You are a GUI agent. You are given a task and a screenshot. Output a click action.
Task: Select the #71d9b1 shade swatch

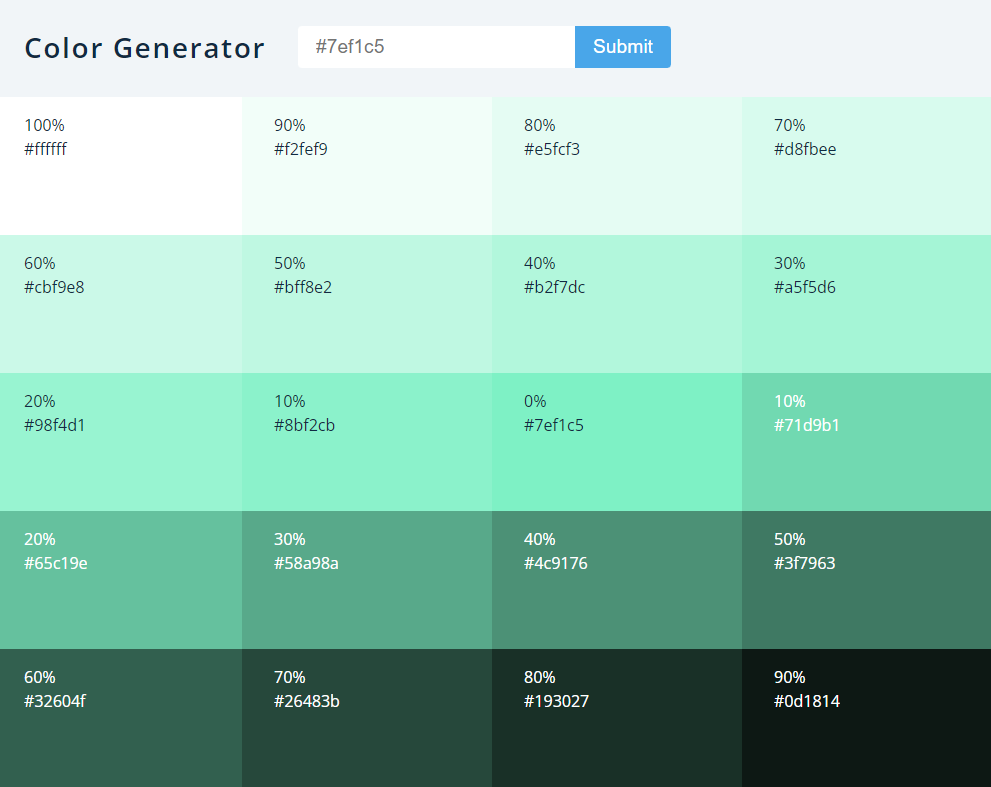[x=866, y=441]
